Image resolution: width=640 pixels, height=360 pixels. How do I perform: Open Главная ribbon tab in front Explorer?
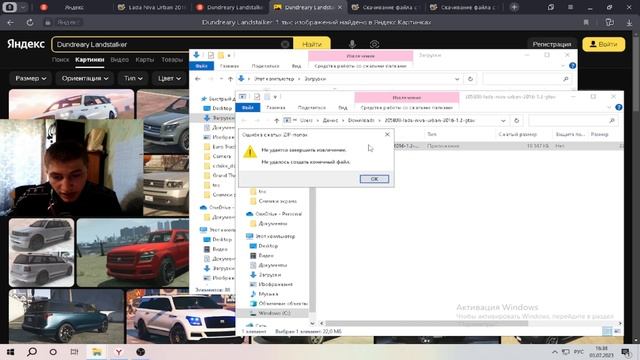(x=276, y=107)
